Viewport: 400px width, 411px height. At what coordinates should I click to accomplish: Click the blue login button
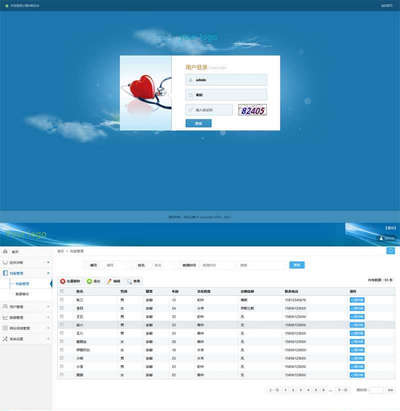198,123
